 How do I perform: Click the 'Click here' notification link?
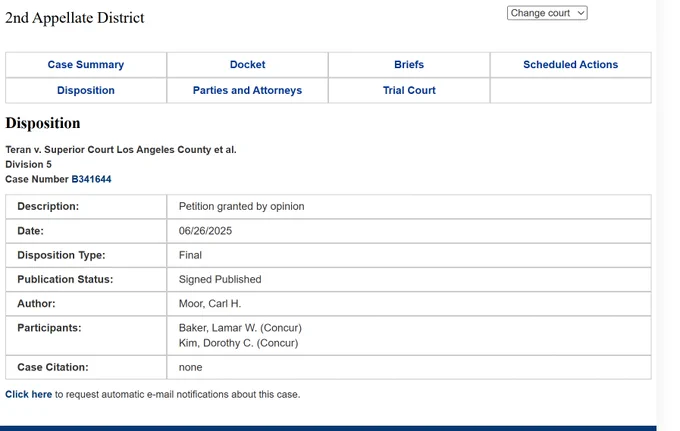coord(29,394)
